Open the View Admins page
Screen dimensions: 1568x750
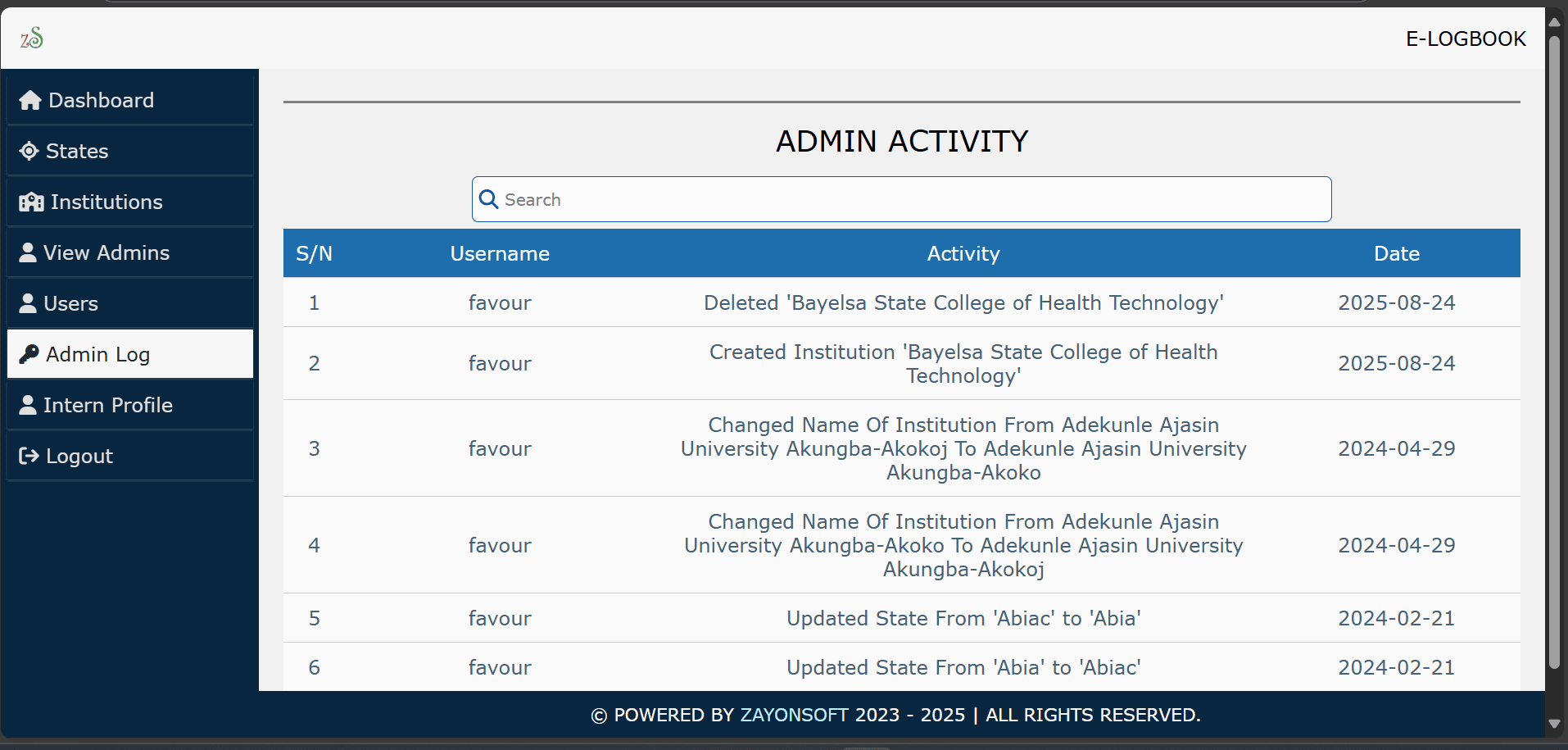106,252
